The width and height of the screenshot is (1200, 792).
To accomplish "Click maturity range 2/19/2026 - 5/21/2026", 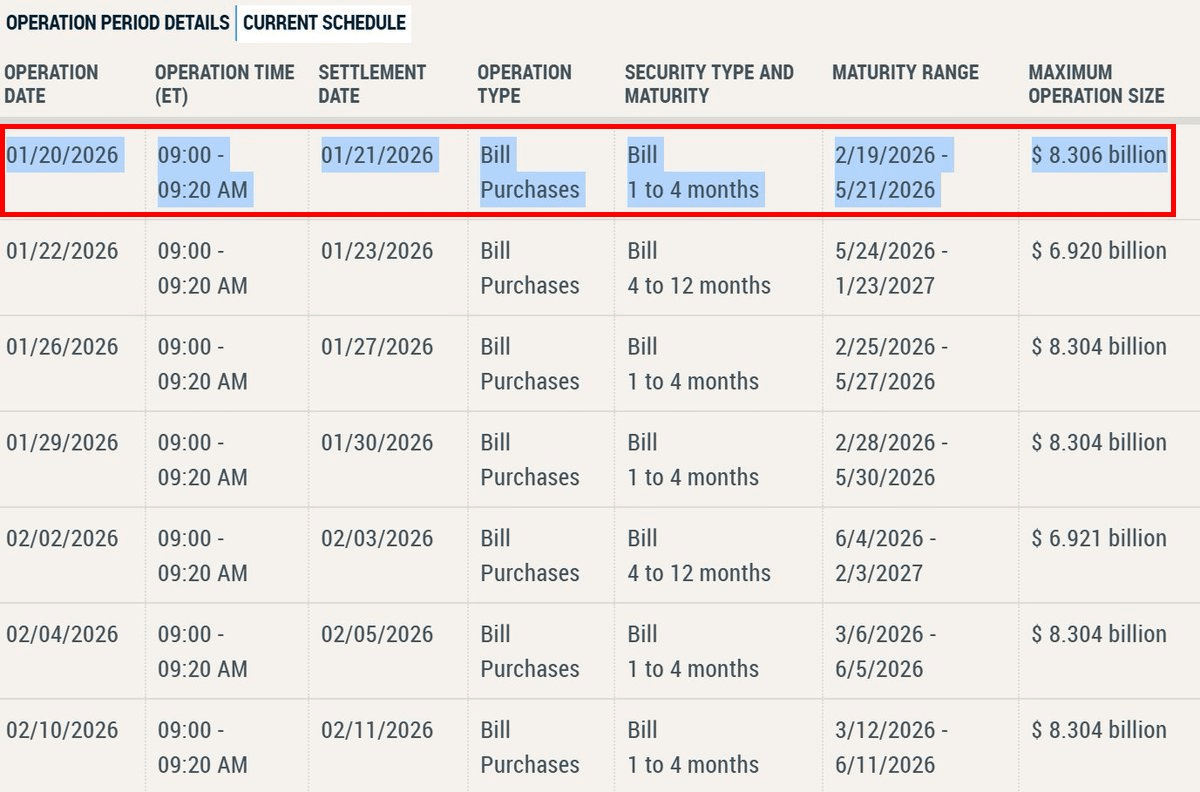I will click(891, 172).
